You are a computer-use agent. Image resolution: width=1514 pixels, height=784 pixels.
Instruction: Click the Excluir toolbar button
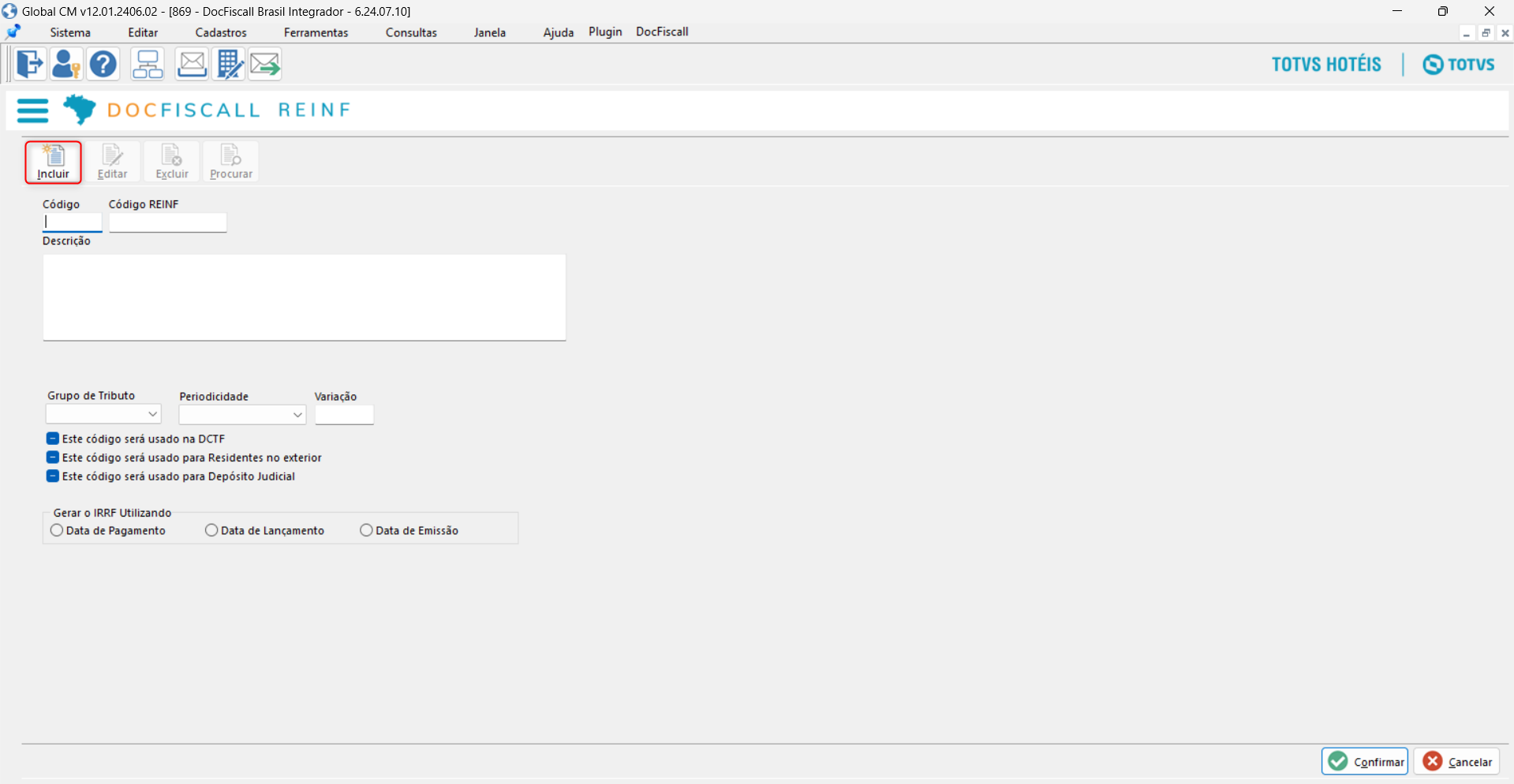(172, 162)
